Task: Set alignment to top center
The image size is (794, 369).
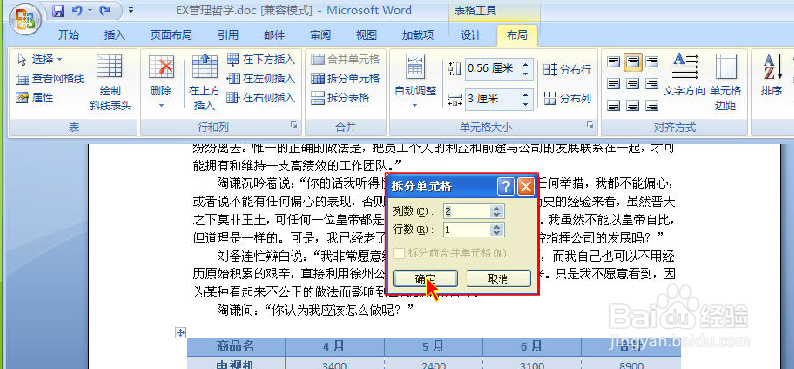Action: [x=632, y=62]
